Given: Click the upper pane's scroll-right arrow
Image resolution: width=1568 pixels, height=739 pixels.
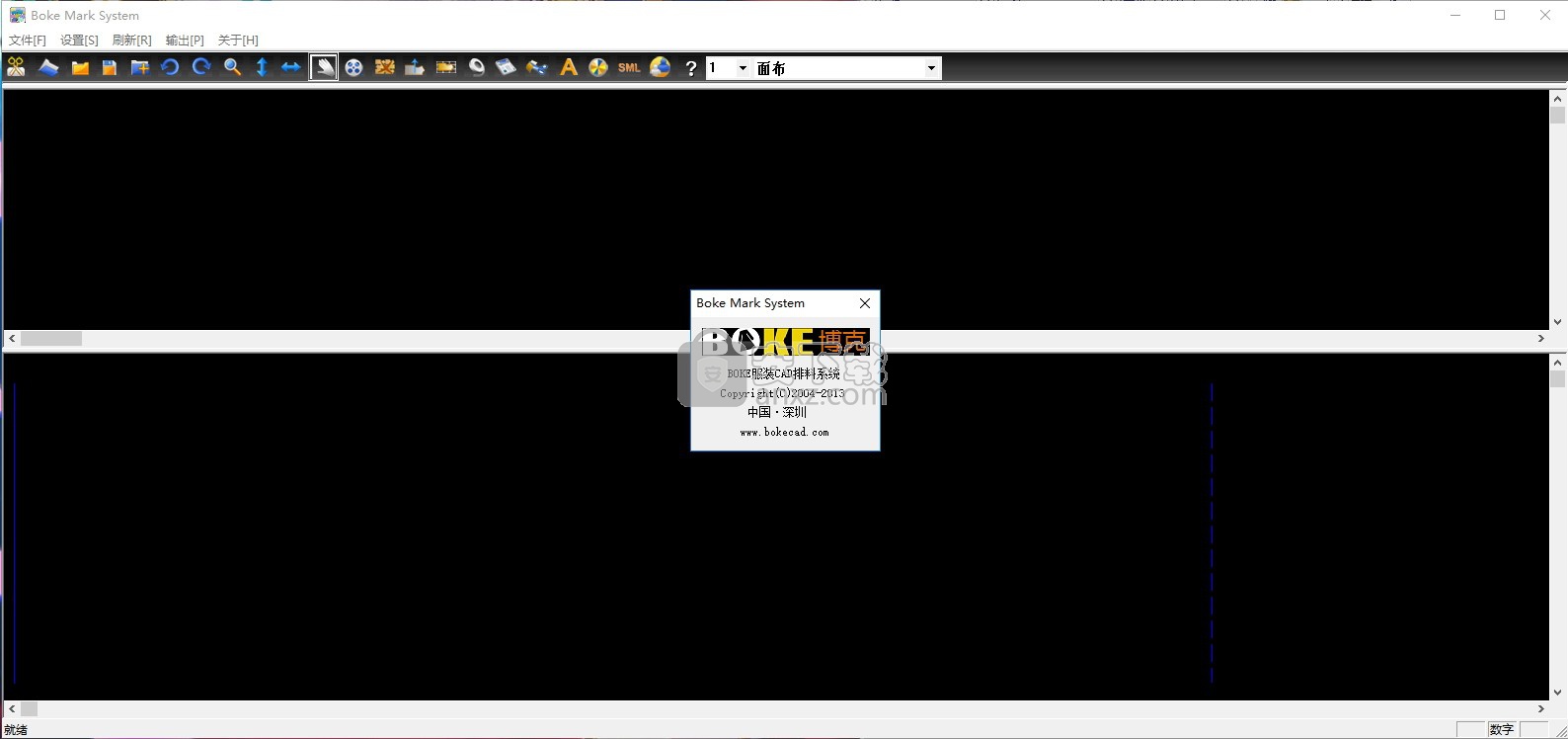Looking at the screenshot, I should pos(1540,338).
